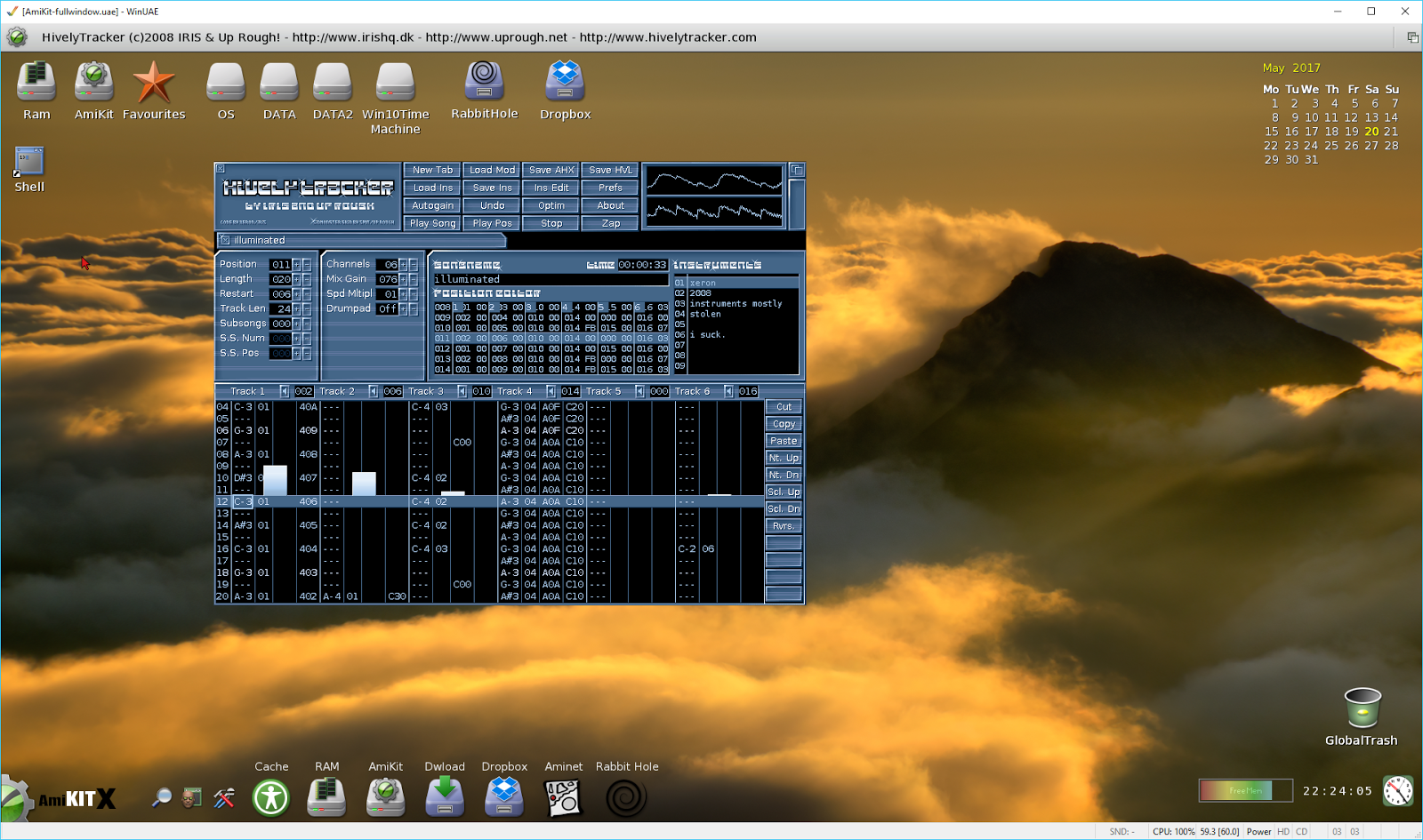Open the AmiKit desktop drive icon
Image resolution: width=1423 pixels, height=840 pixels.
tap(93, 82)
